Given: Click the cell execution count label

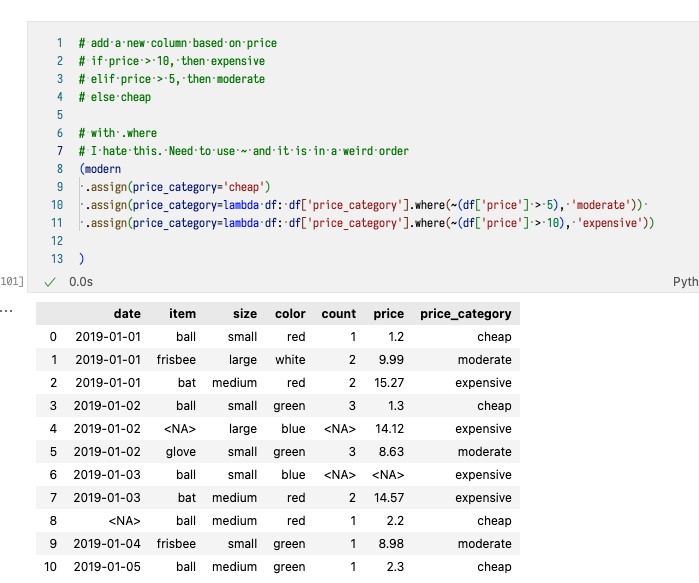Looking at the screenshot, I should (x=12, y=282).
